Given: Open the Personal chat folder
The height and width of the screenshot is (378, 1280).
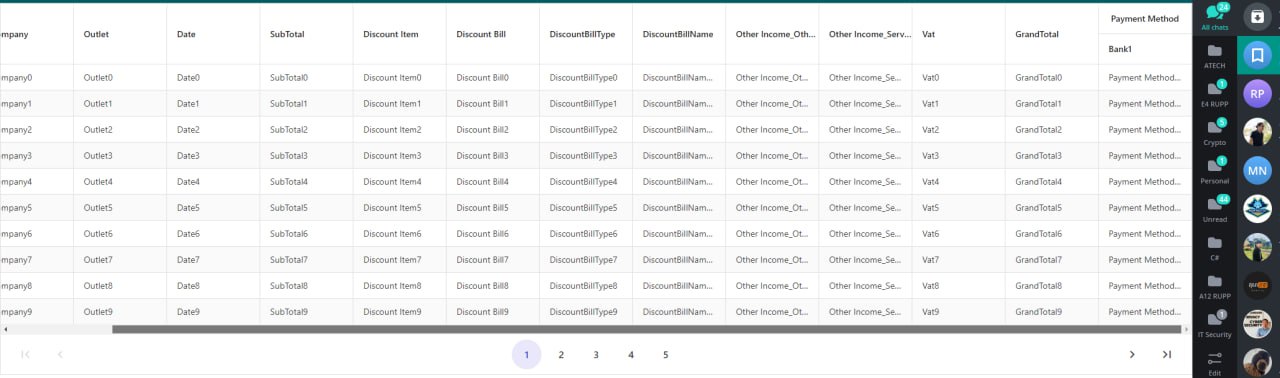Looking at the screenshot, I should point(1214,171).
